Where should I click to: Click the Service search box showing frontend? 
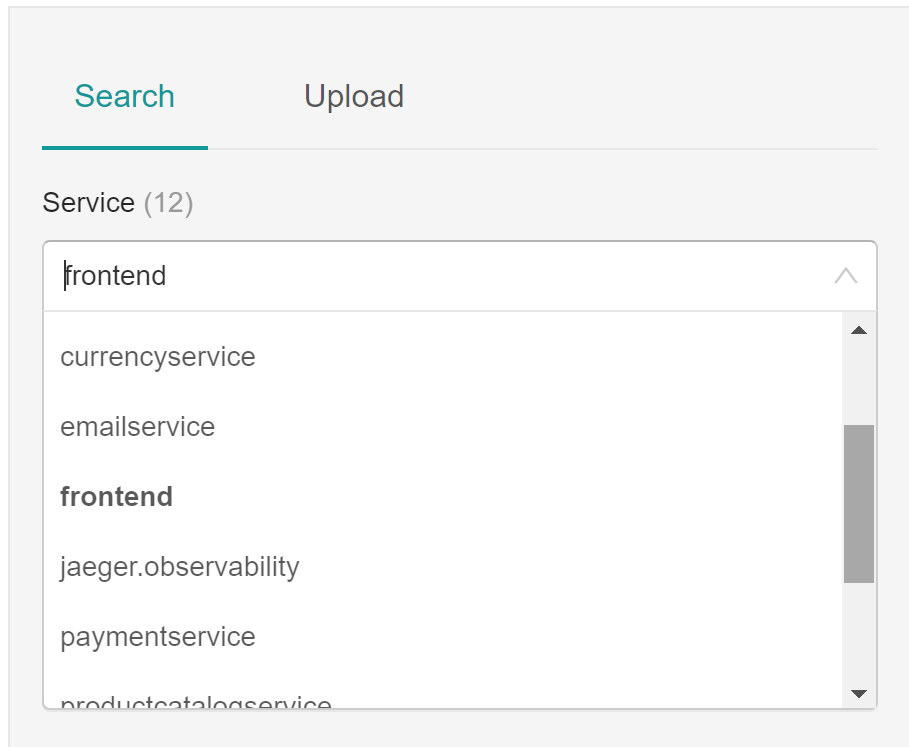(440, 276)
